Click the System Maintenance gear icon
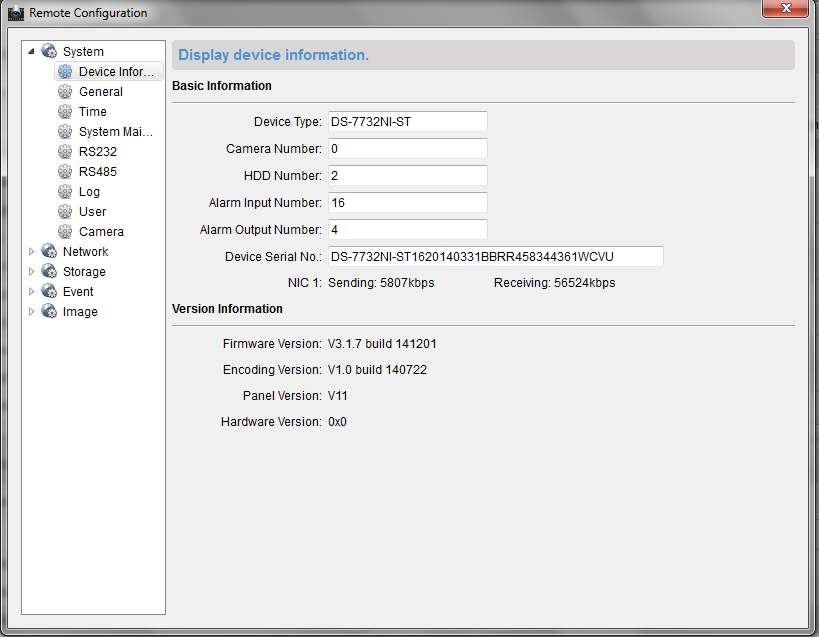 65,132
